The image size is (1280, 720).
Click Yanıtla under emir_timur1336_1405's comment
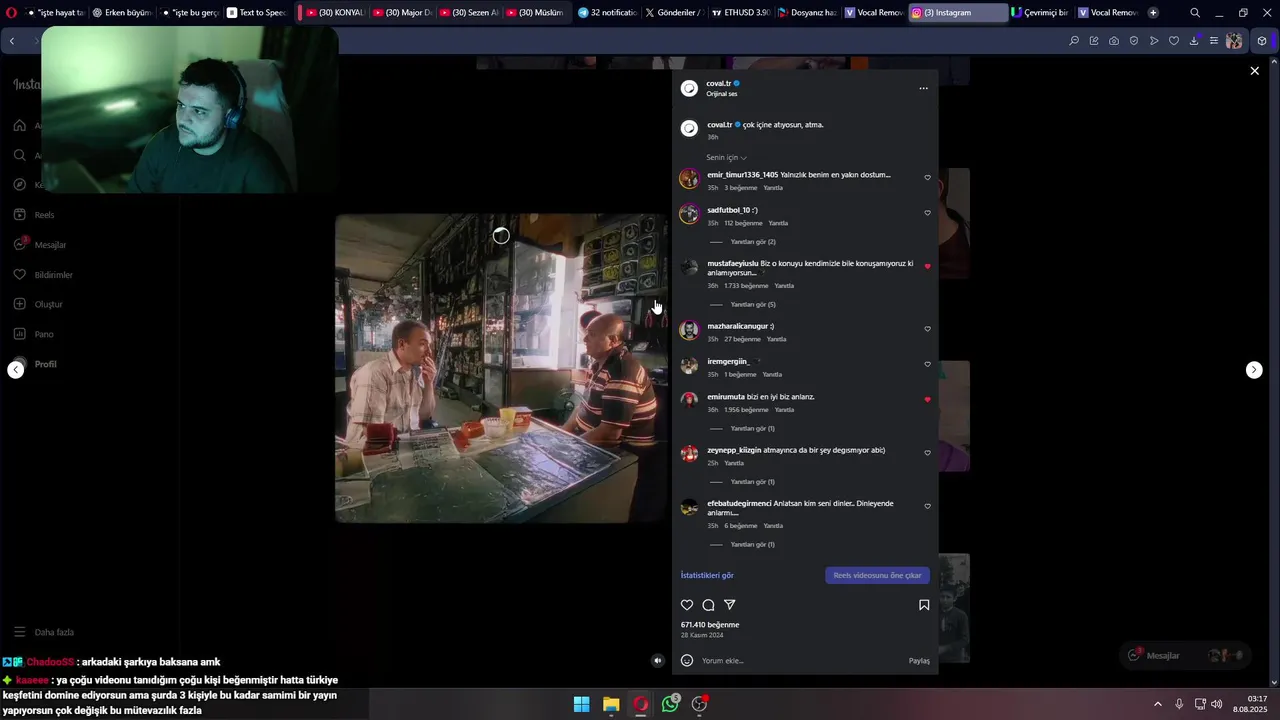coord(773,188)
